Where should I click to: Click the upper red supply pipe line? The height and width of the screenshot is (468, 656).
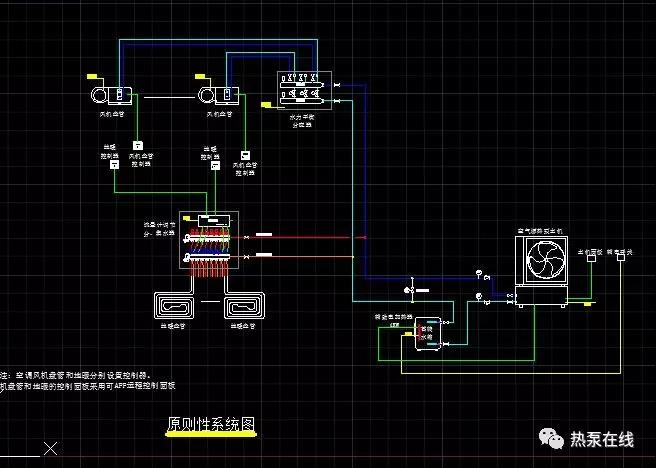(300, 238)
